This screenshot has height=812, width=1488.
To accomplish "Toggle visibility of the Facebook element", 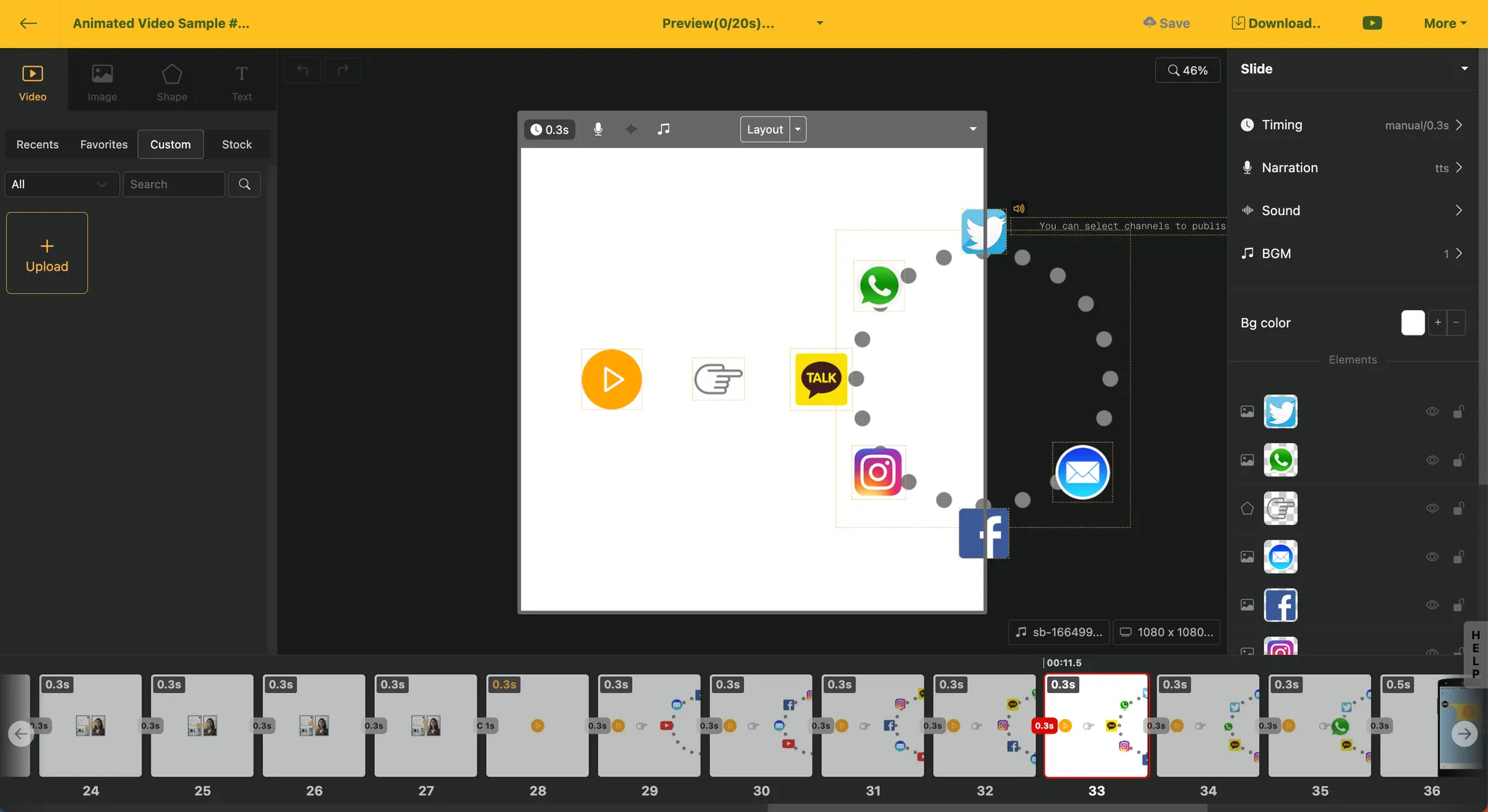I will click(1432, 605).
